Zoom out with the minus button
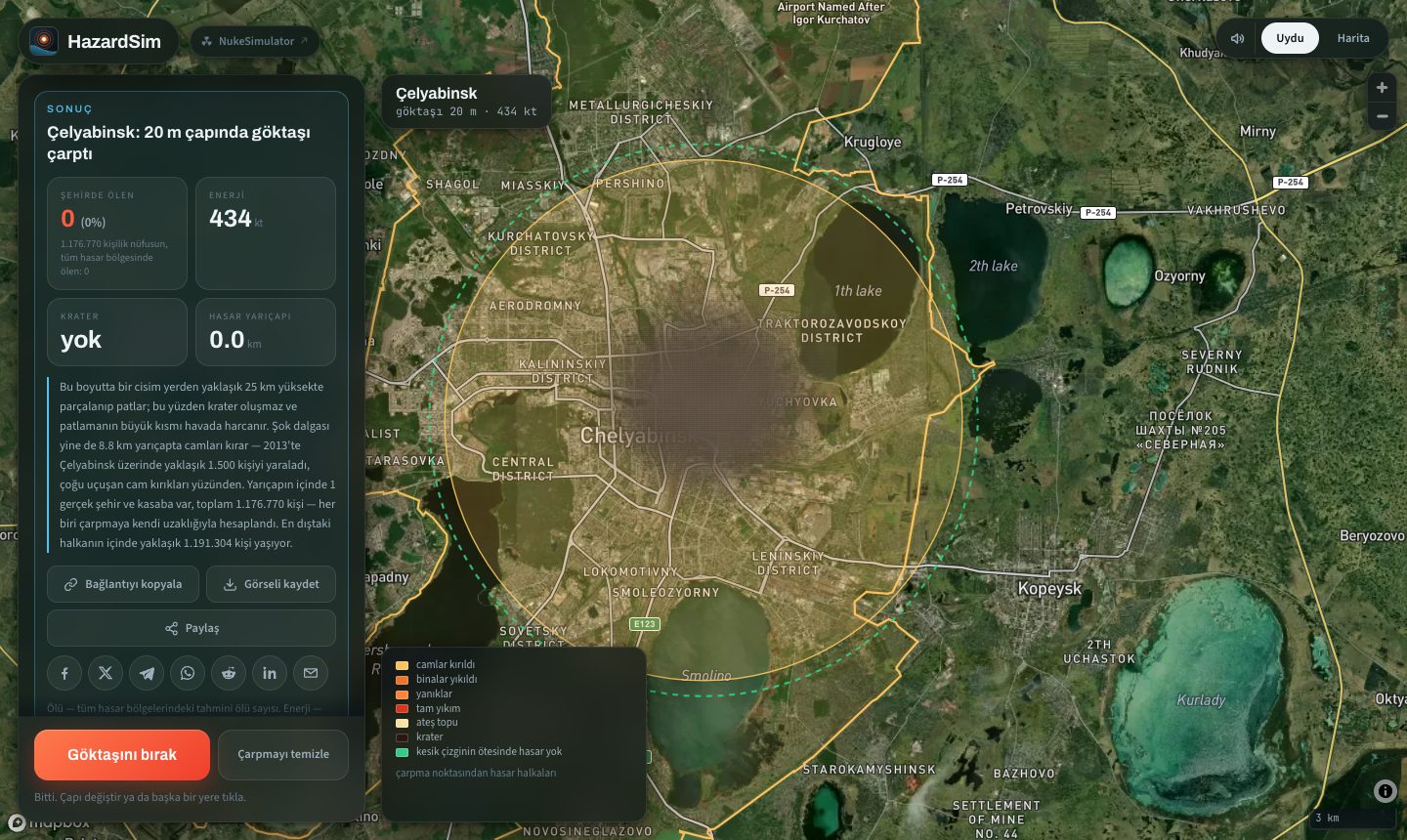Screen dimensions: 1407x840 [1382, 116]
